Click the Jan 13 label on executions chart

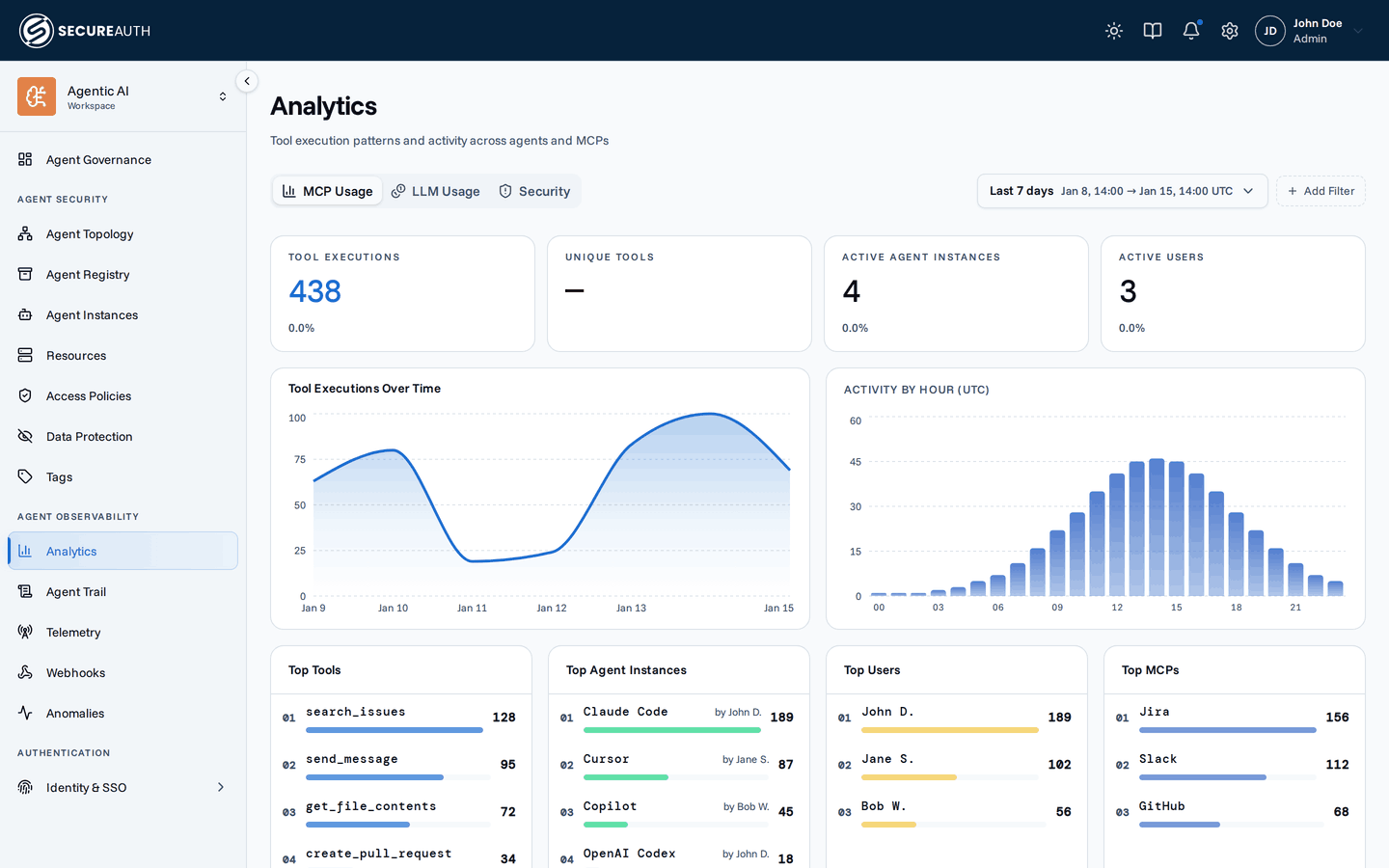(x=631, y=609)
